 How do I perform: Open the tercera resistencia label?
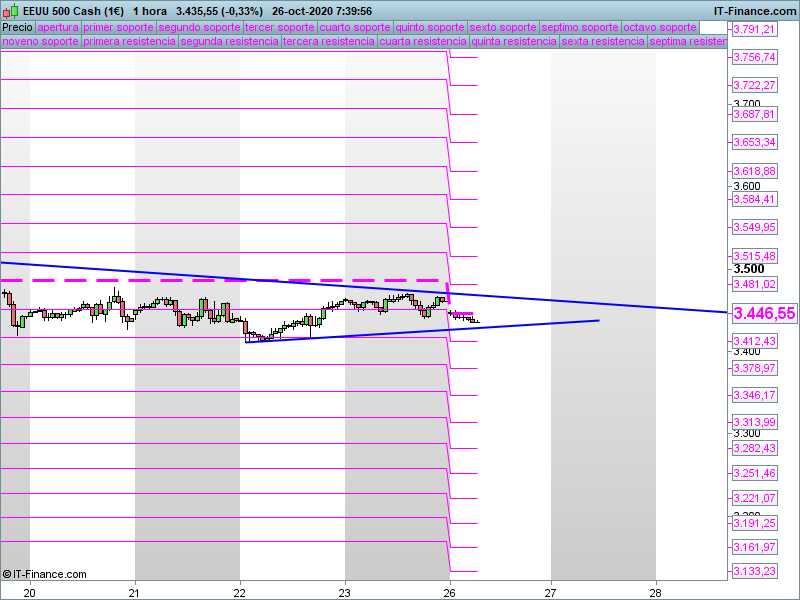[x=329, y=42]
